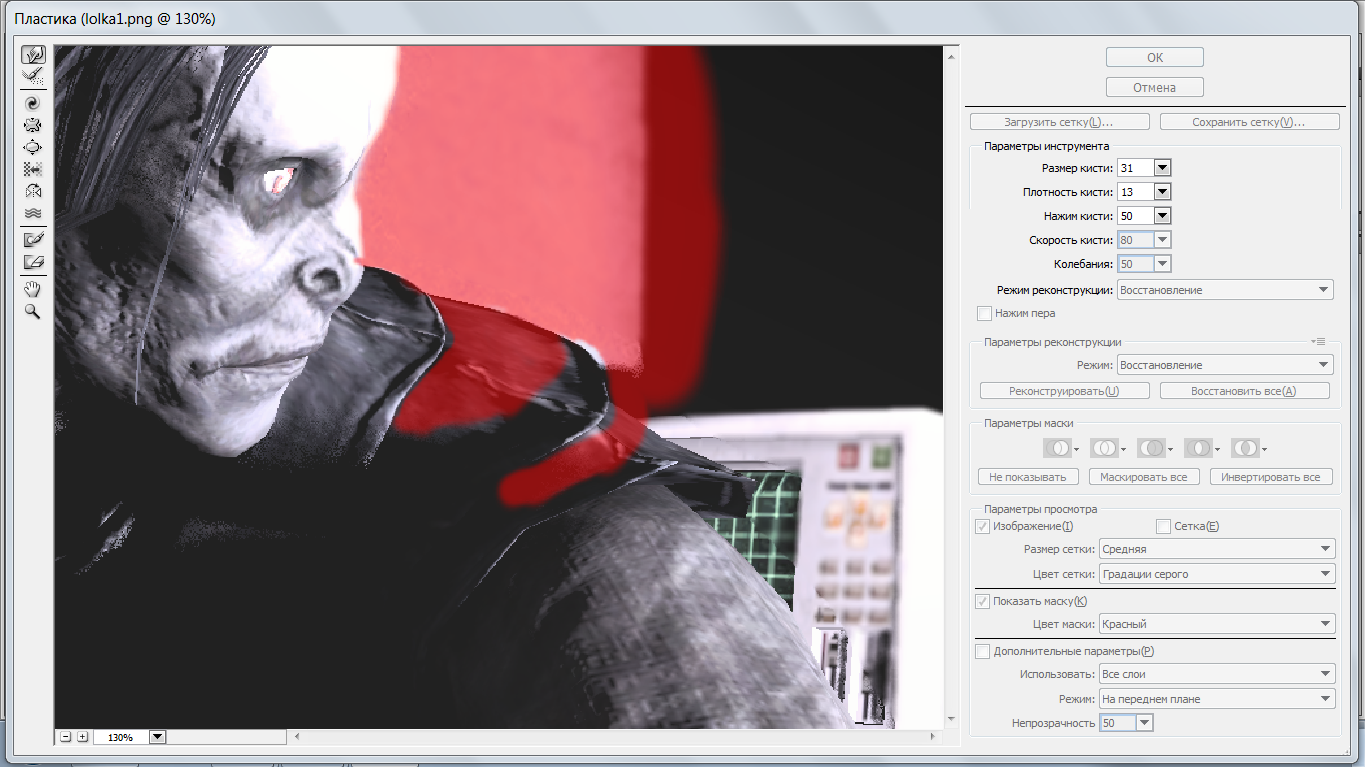
Task: Open the Использовать dropdown
Action: click(x=1217, y=674)
